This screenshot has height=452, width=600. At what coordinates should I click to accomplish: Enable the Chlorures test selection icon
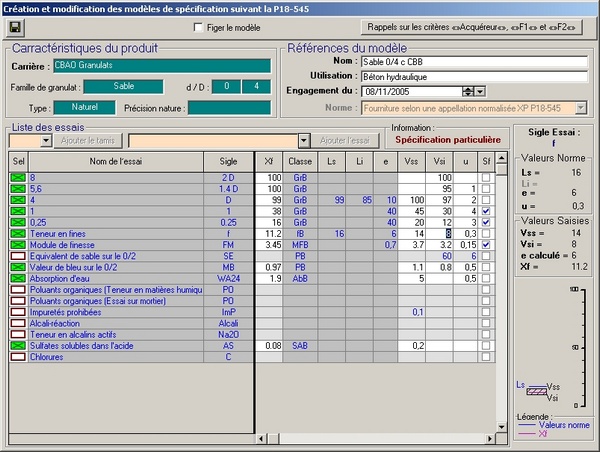click(18, 356)
